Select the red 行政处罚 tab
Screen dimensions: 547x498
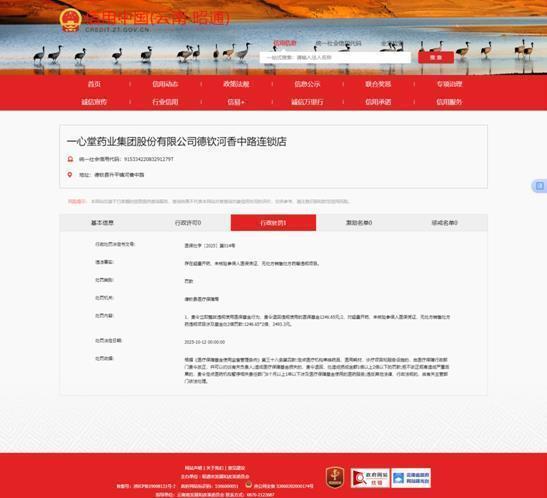pyautogui.click(x=274, y=222)
